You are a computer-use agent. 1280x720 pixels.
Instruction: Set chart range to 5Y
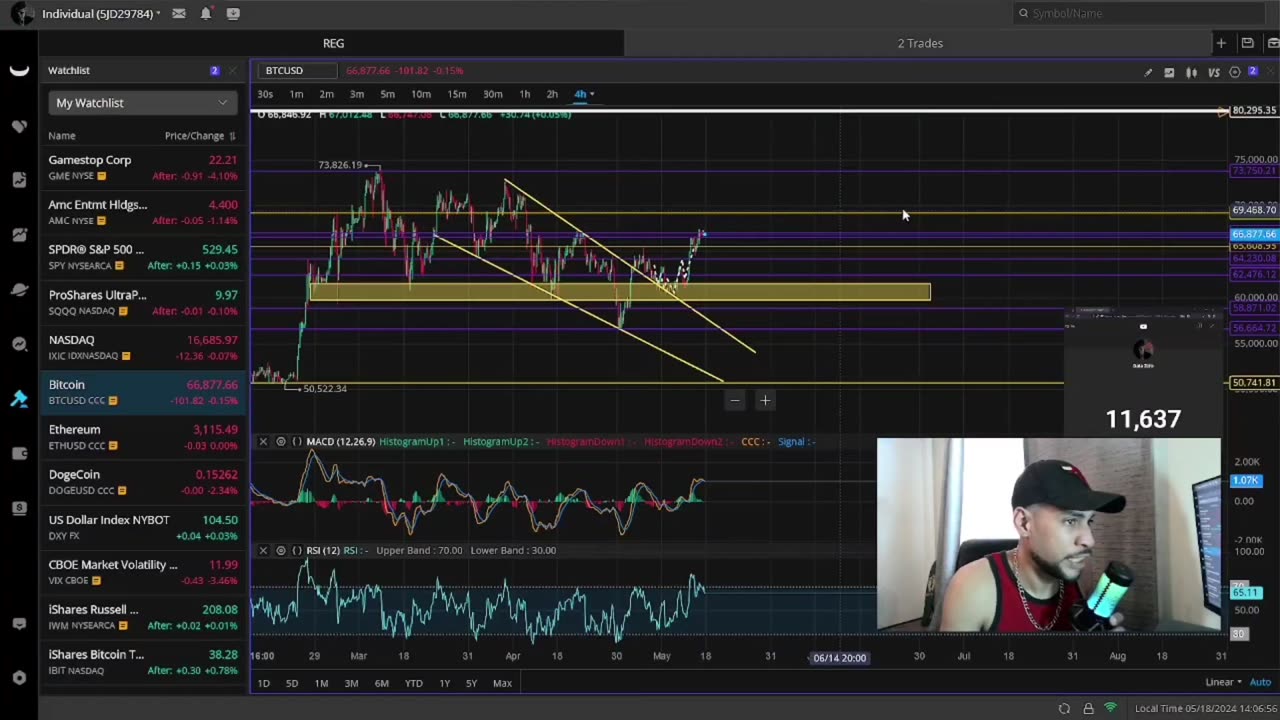point(471,683)
